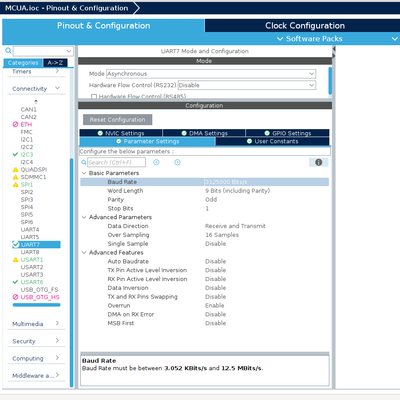Toggle Hardware Flow Control (RS485) checkbox
The width and height of the screenshot is (400, 400).
point(94,97)
